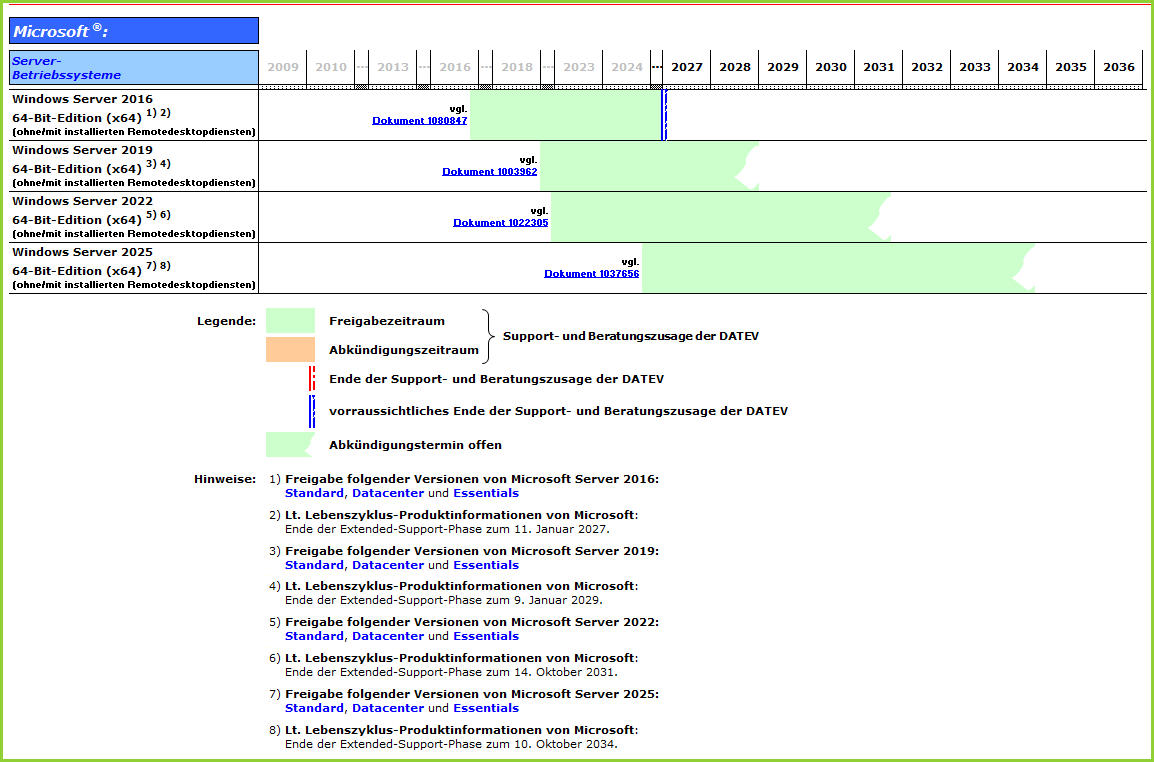Select the Windows Server 2019 row label
The width and height of the screenshot is (1154, 762).
pos(134,166)
